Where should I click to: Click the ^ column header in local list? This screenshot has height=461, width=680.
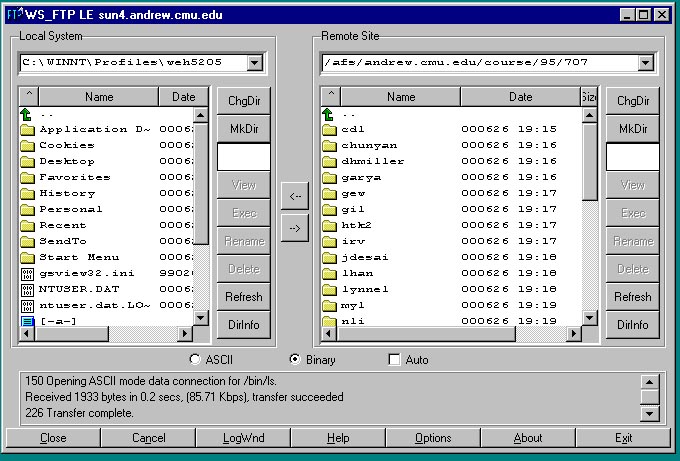pos(29,96)
